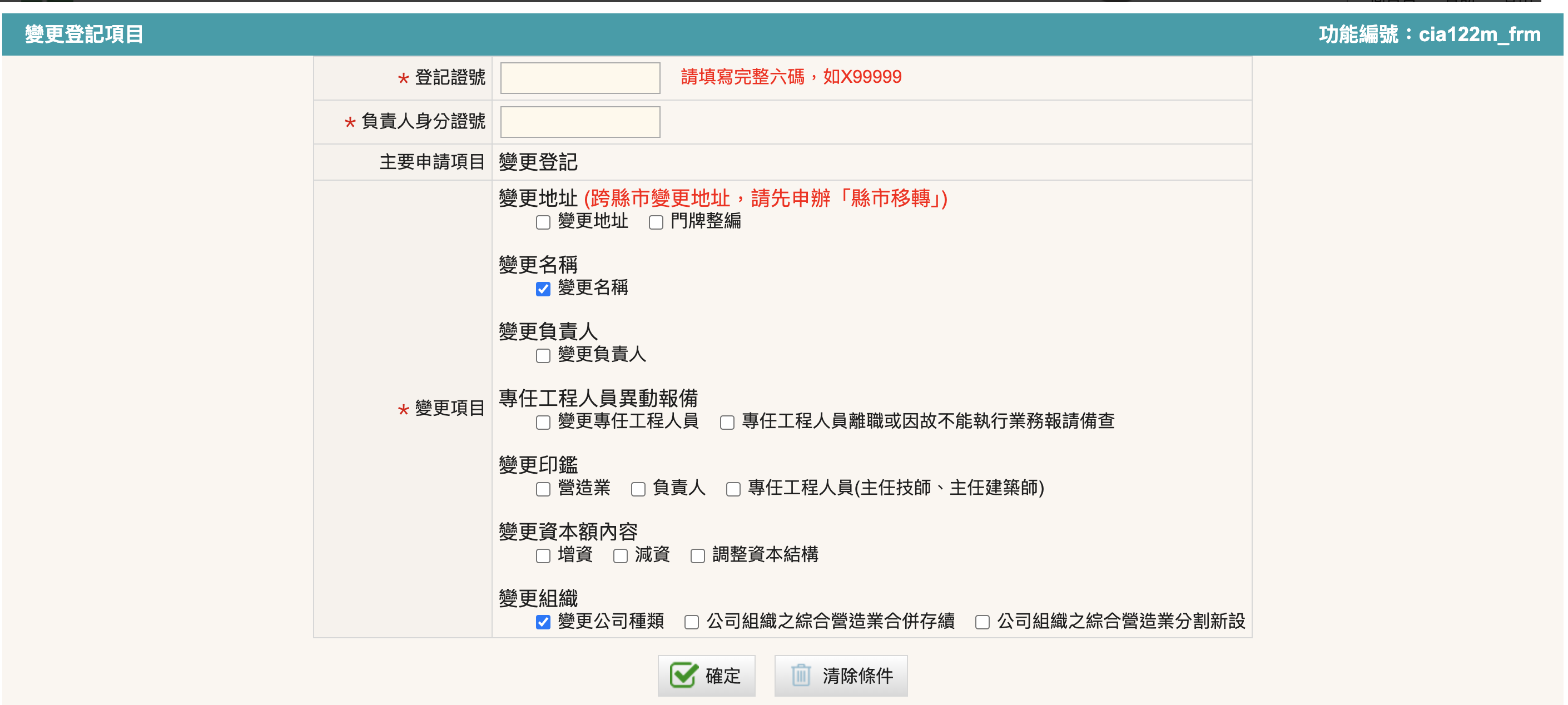Check the 增資 checkbox
The image size is (1568, 705).
pyautogui.click(x=543, y=555)
